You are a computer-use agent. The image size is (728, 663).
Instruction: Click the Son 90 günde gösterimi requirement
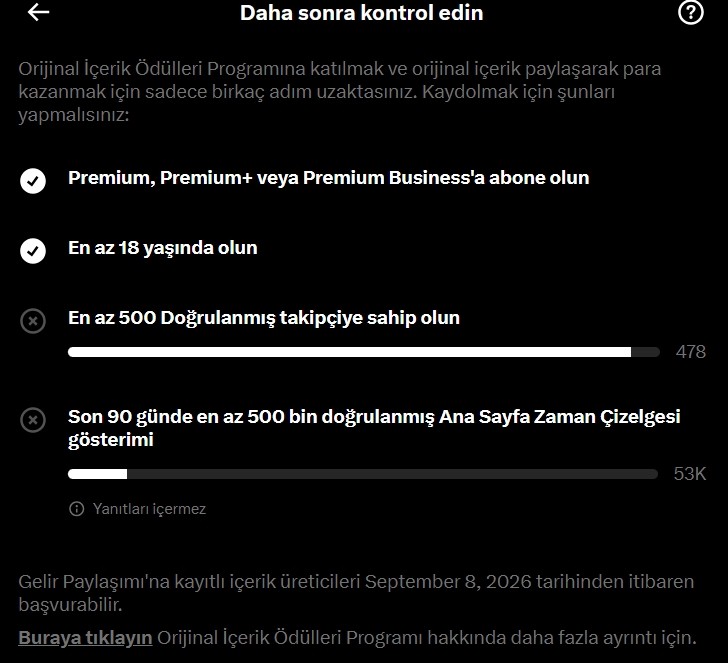tap(374, 428)
